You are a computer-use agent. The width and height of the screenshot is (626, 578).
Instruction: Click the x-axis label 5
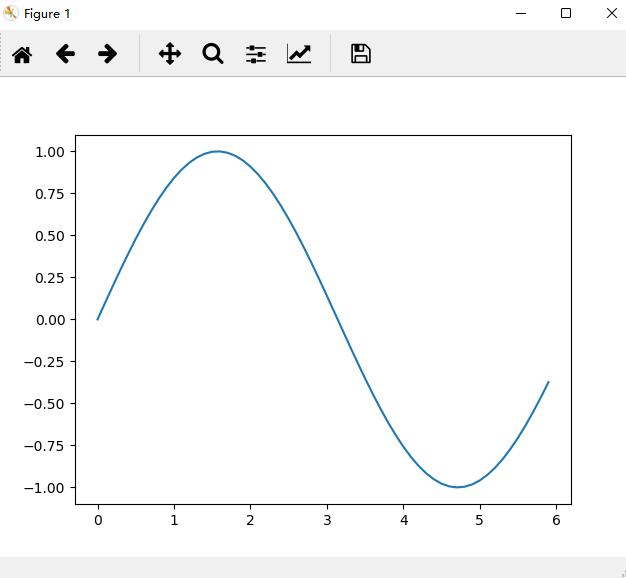tap(480, 520)
